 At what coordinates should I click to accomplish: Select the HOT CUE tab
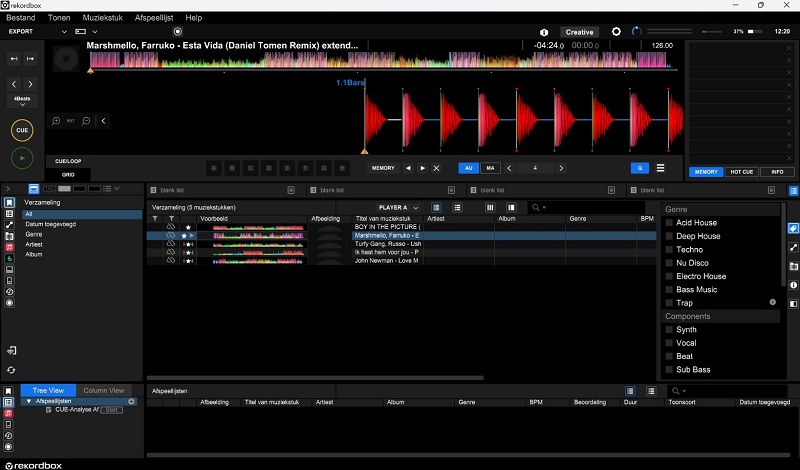coord(741,172)
